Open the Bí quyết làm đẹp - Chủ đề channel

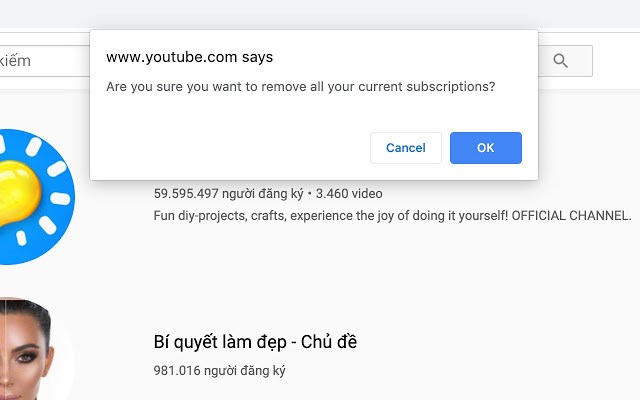point(255,342)
